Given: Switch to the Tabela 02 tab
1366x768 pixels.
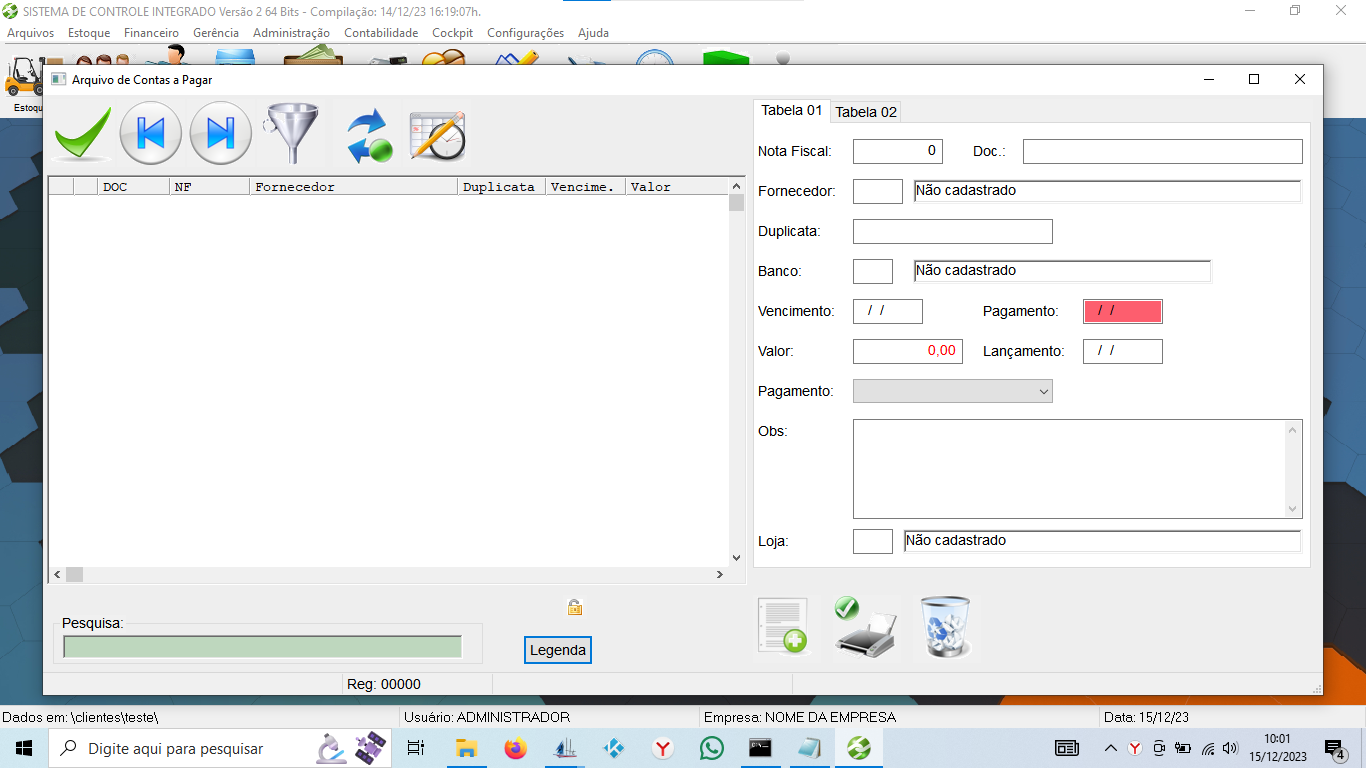Looking at the screenshot, I should coord(866,112).
